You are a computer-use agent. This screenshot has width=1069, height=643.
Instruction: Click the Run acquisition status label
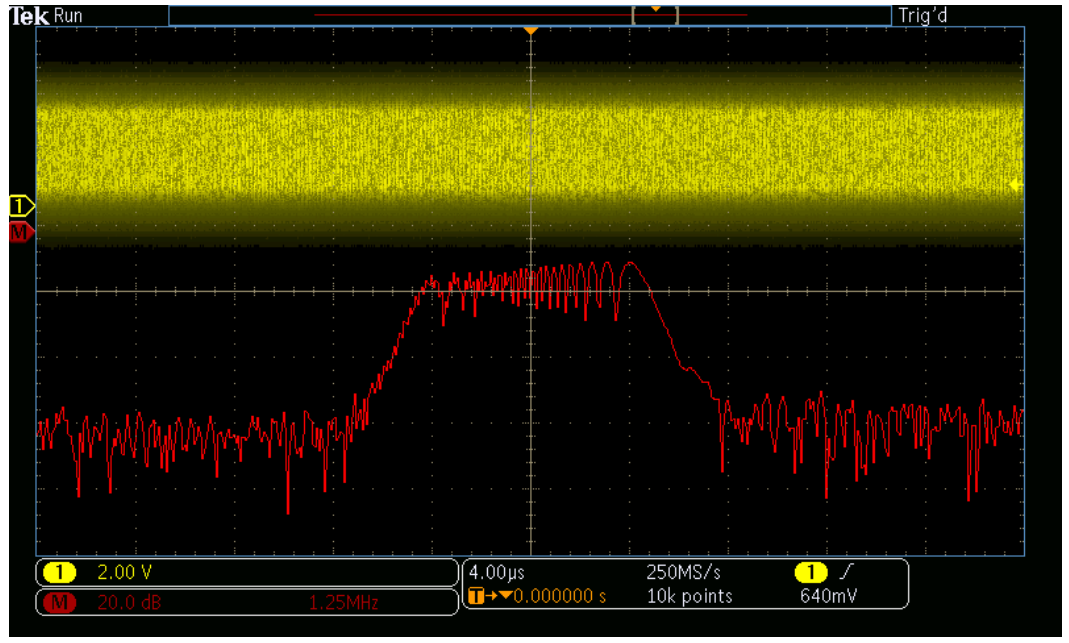pos(69,15)
